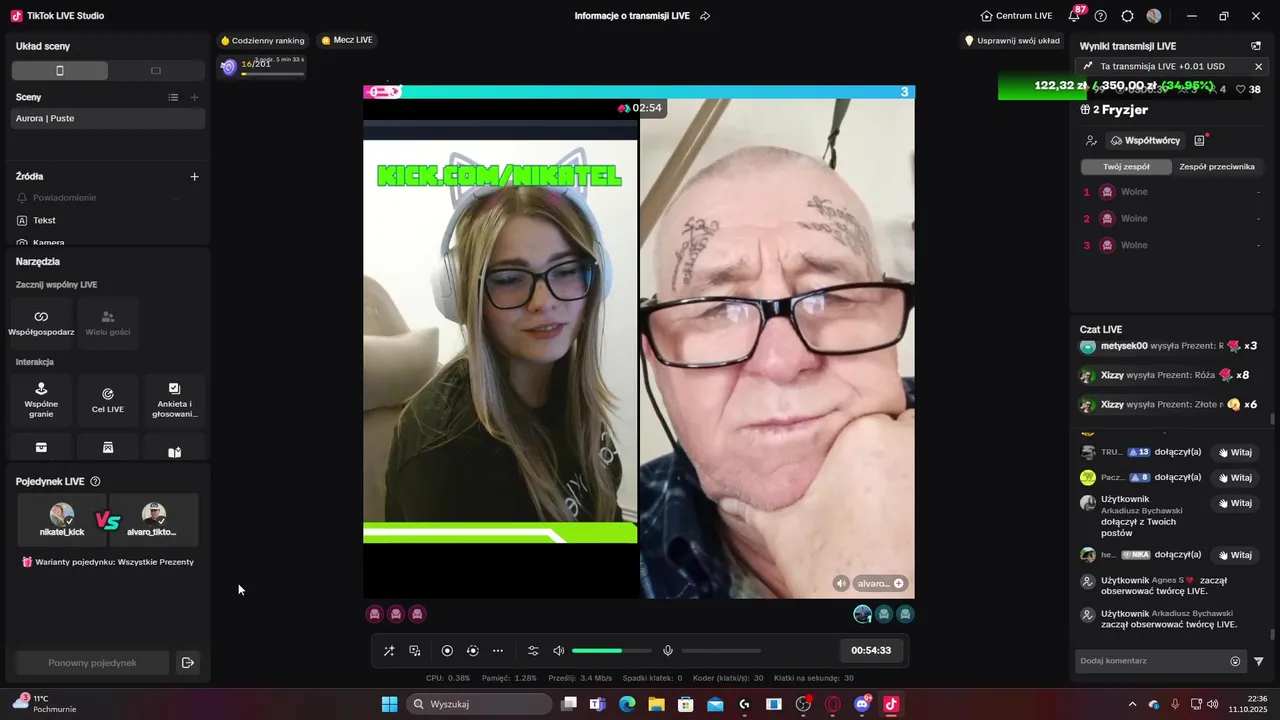This screenshot has height=720, width=1280.
Task: Welcome Arkadiusz Bychawski with Witaj button
Action: pyautogui.click(x=1235, y=503)
